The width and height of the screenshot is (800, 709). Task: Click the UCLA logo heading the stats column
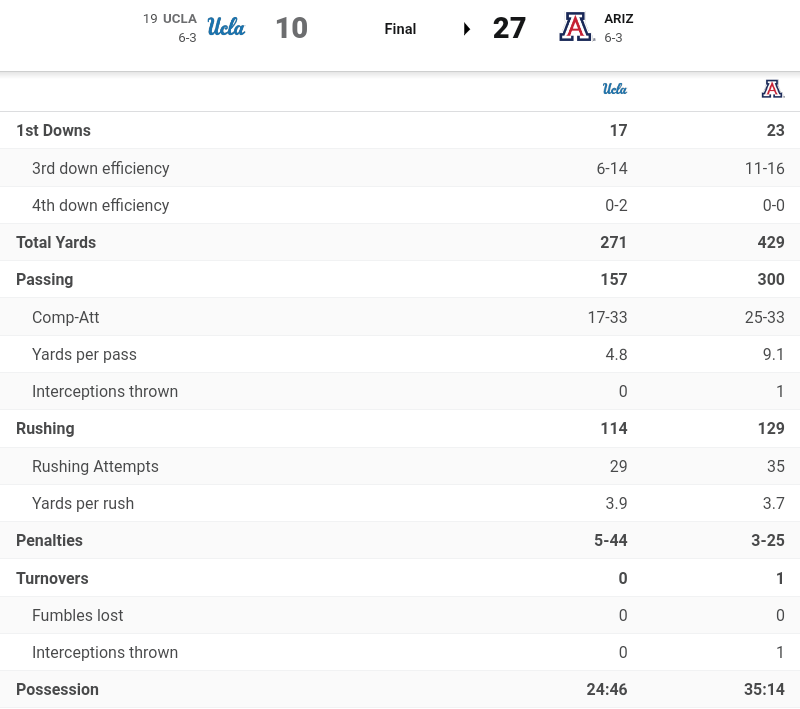coord(614,89)
